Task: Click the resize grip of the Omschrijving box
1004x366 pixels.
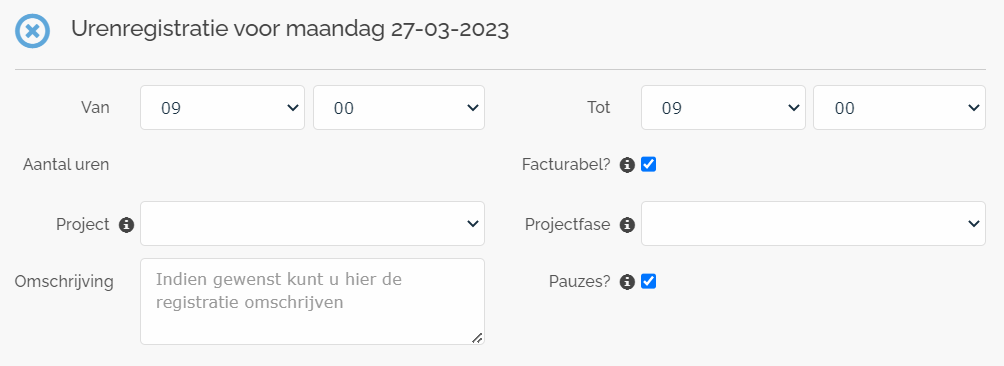Action: pyautogui.click(x=477, y=337)
